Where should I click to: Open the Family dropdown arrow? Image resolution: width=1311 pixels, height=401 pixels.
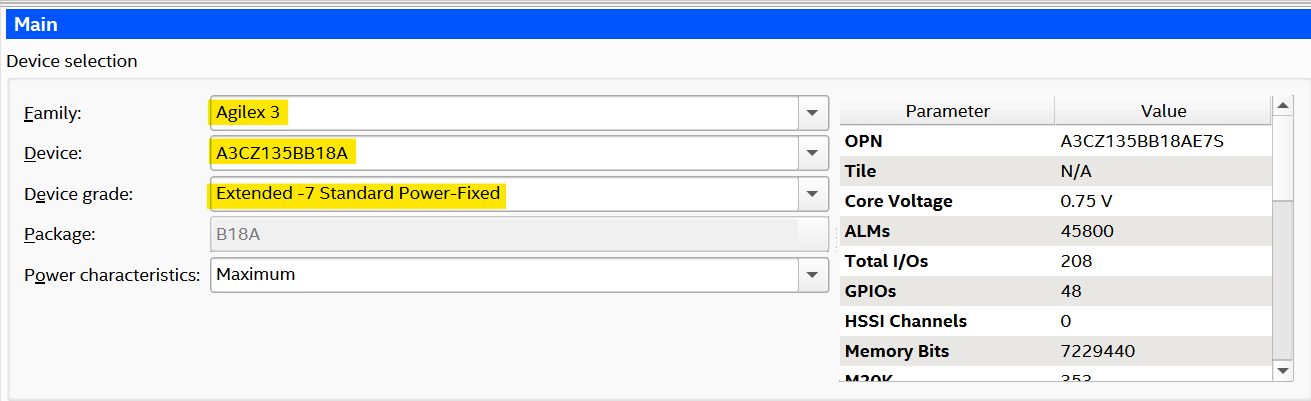(813, 114)
